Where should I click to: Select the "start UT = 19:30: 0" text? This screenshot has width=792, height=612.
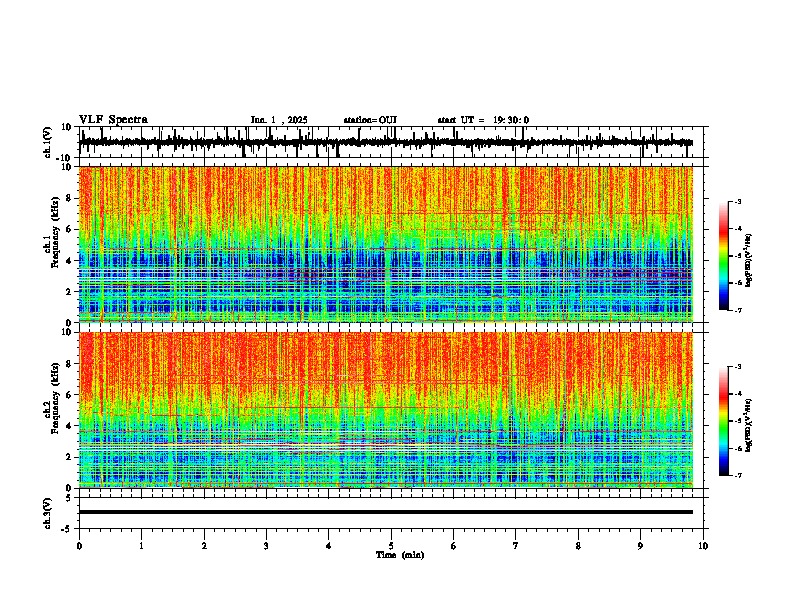tap(483, 120)
